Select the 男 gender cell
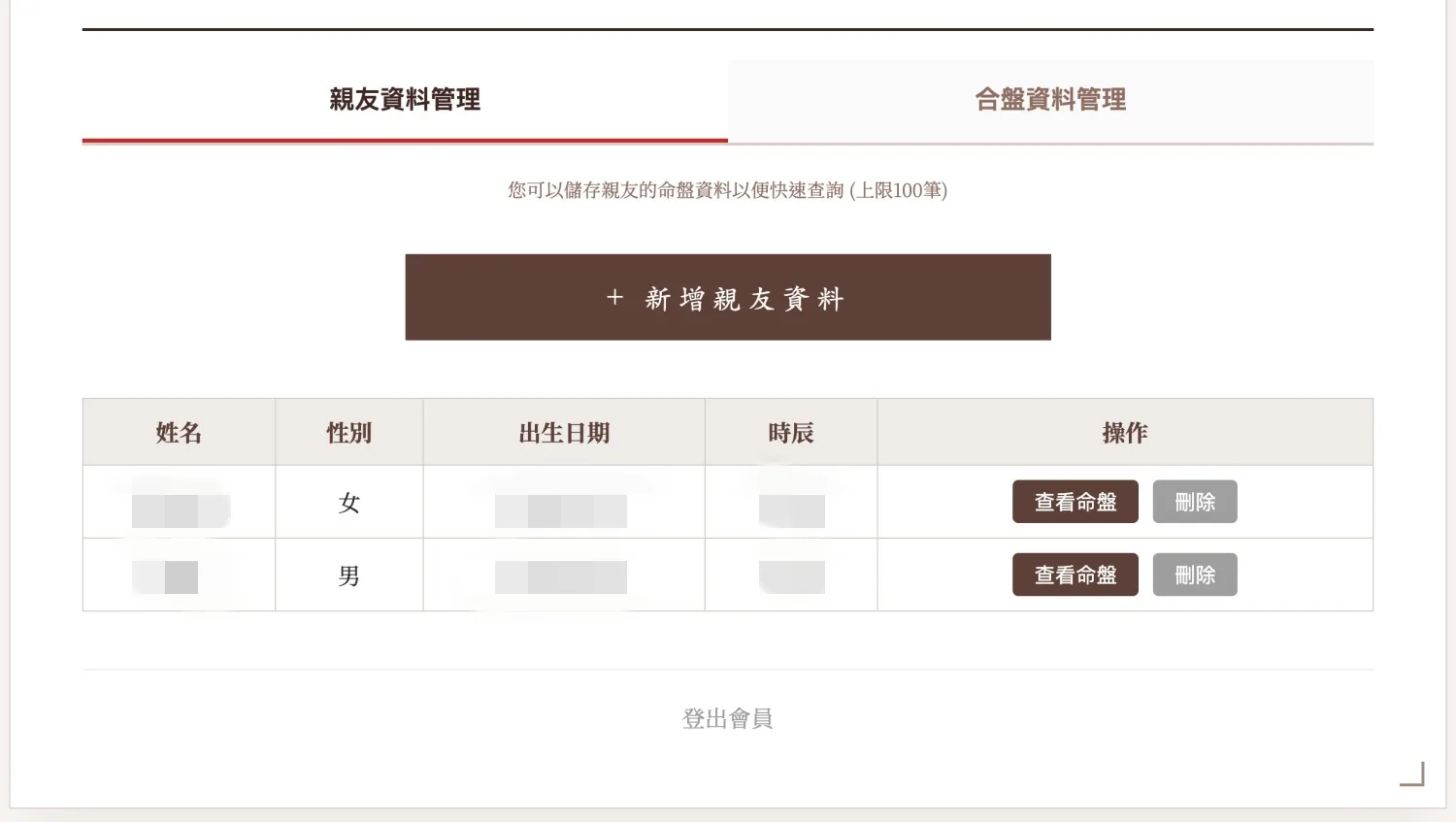Viewport: 1456px width, 822px height. tap(349, 575)
